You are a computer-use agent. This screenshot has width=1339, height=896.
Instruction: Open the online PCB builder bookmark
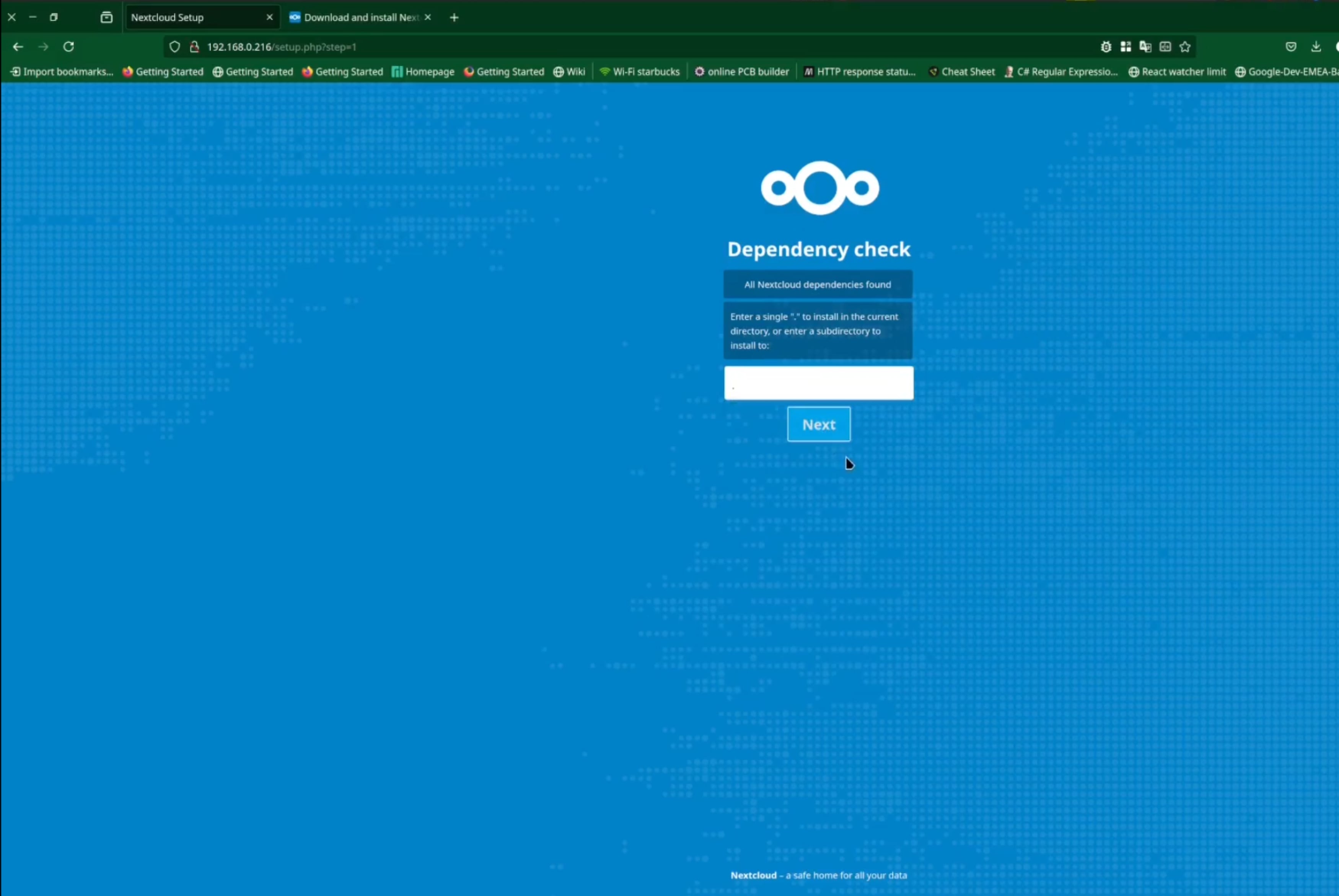[x=741, y=72]
